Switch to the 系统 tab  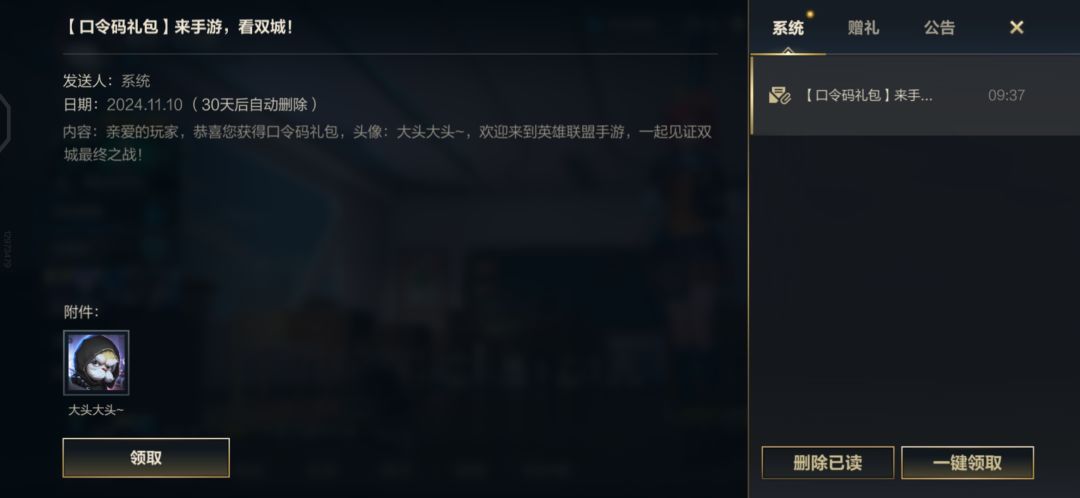pos(788,28)
